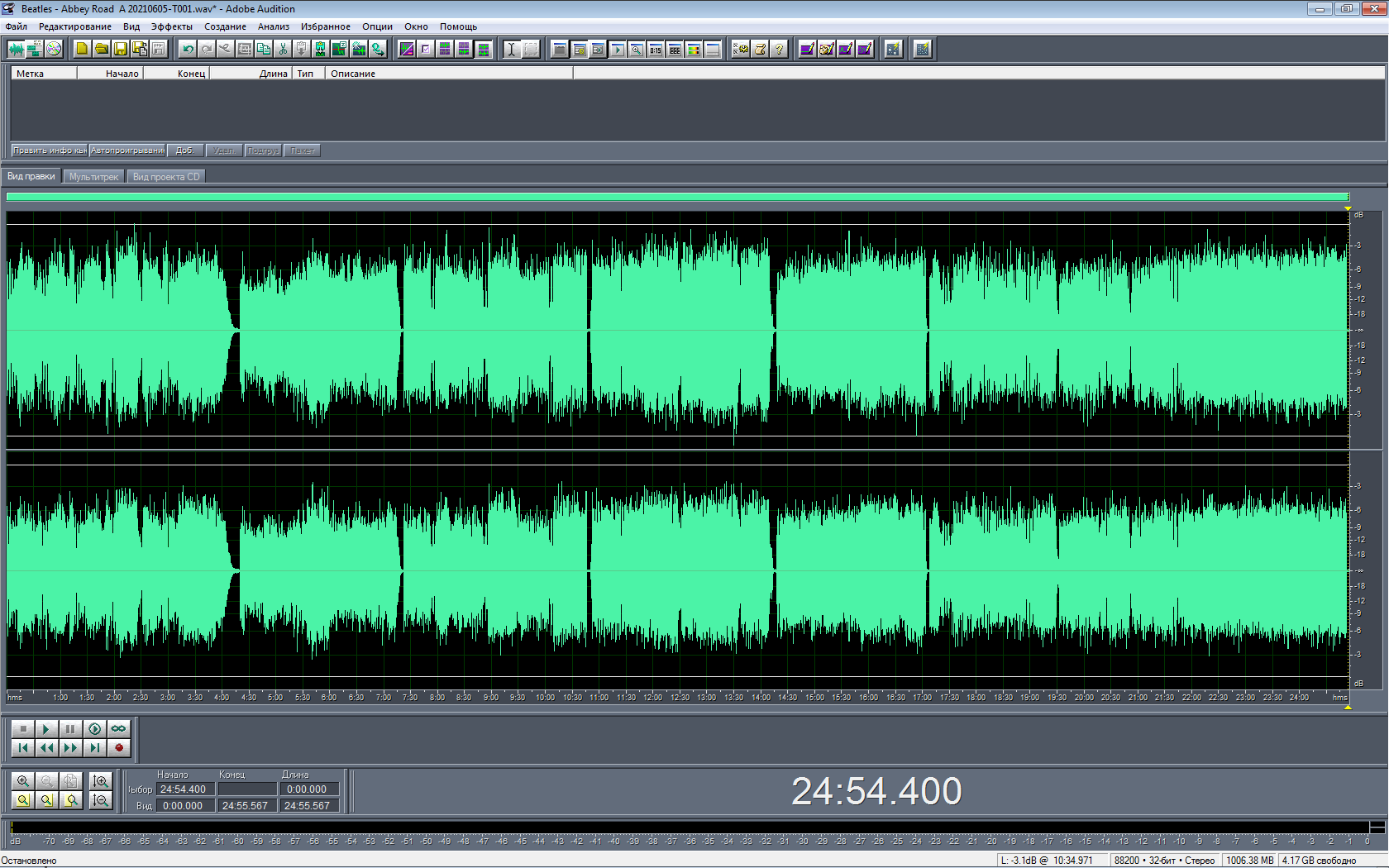Open the Редактирование menu
1389x868 pixels.
coord(75,26)
